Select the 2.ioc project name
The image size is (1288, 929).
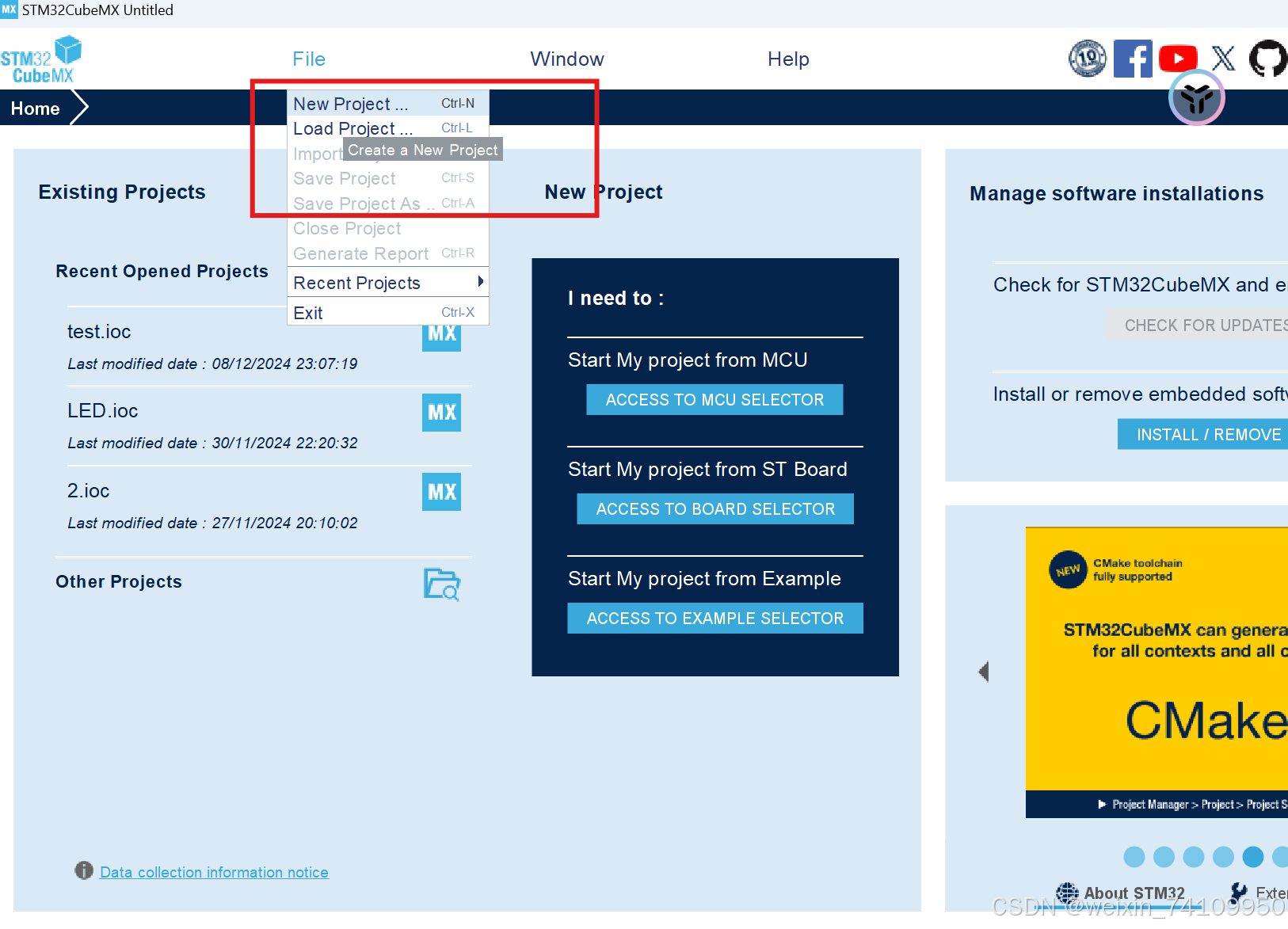click(x=88, y=491)
